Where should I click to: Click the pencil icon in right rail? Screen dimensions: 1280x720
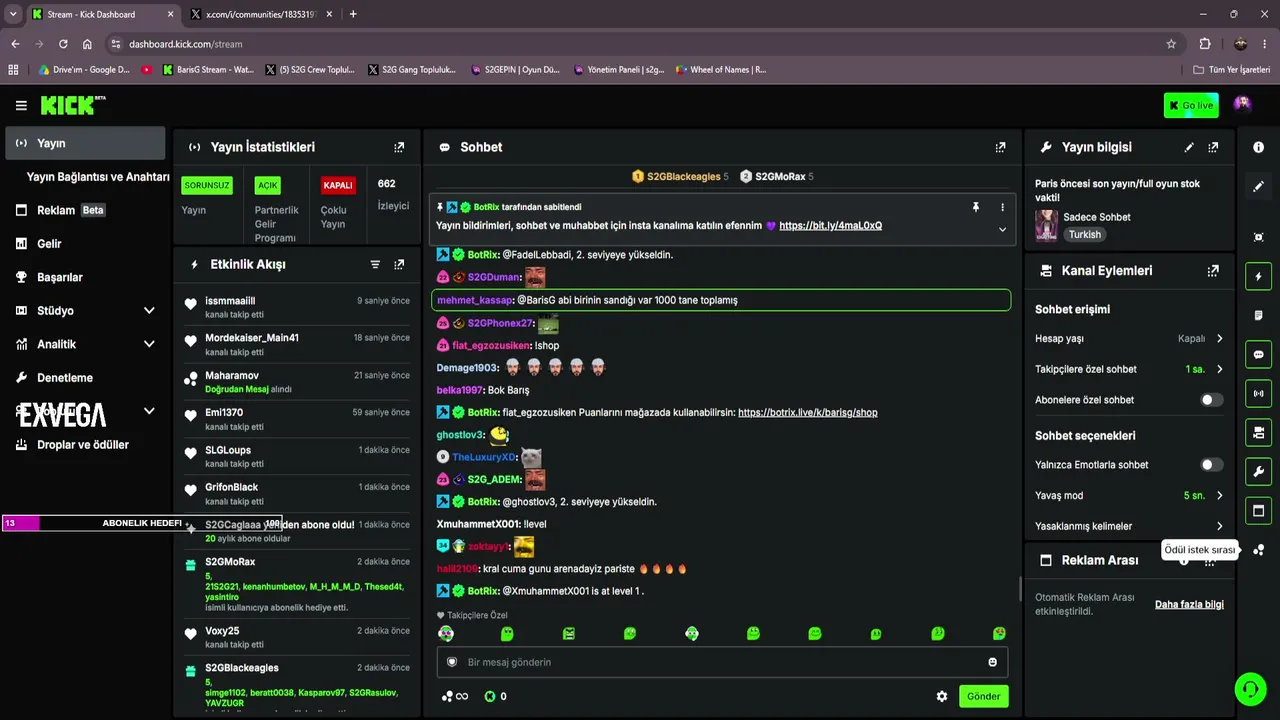(1258, 187)
